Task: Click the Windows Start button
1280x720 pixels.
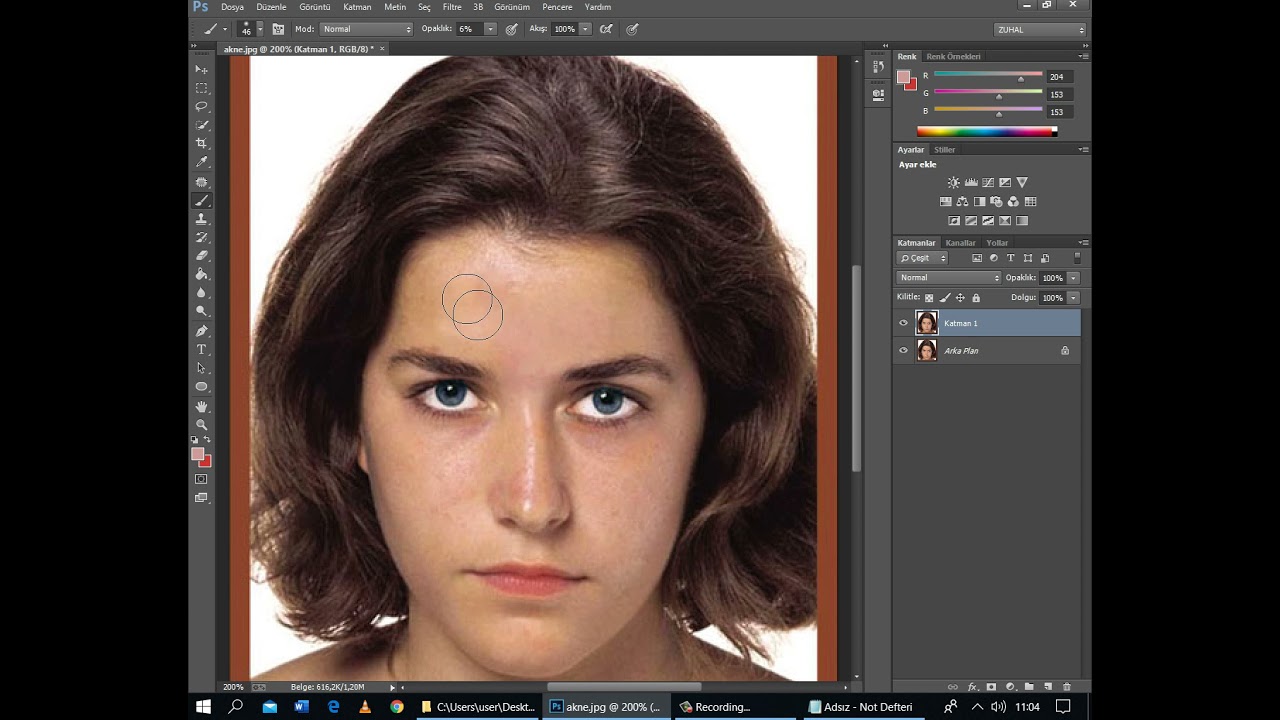Action: [x=203, y=707]
